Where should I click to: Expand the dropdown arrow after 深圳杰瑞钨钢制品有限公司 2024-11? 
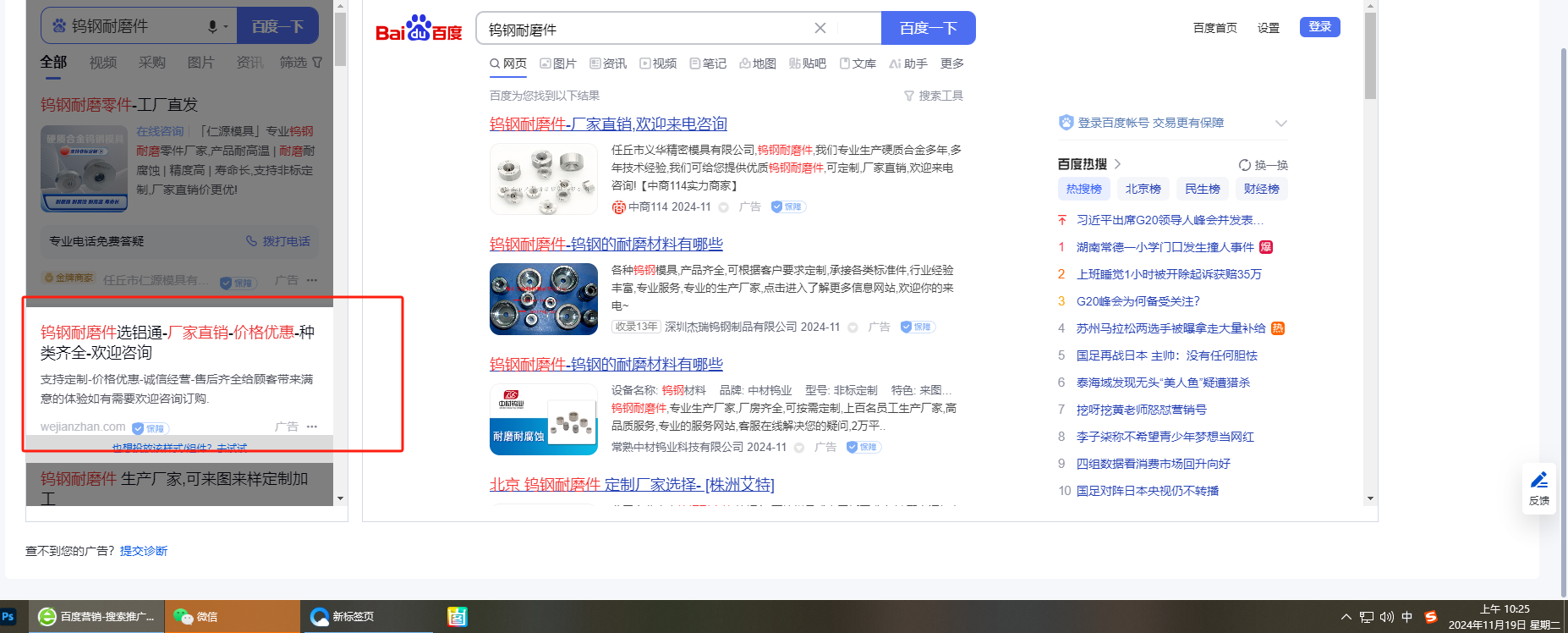click(853, 328)
